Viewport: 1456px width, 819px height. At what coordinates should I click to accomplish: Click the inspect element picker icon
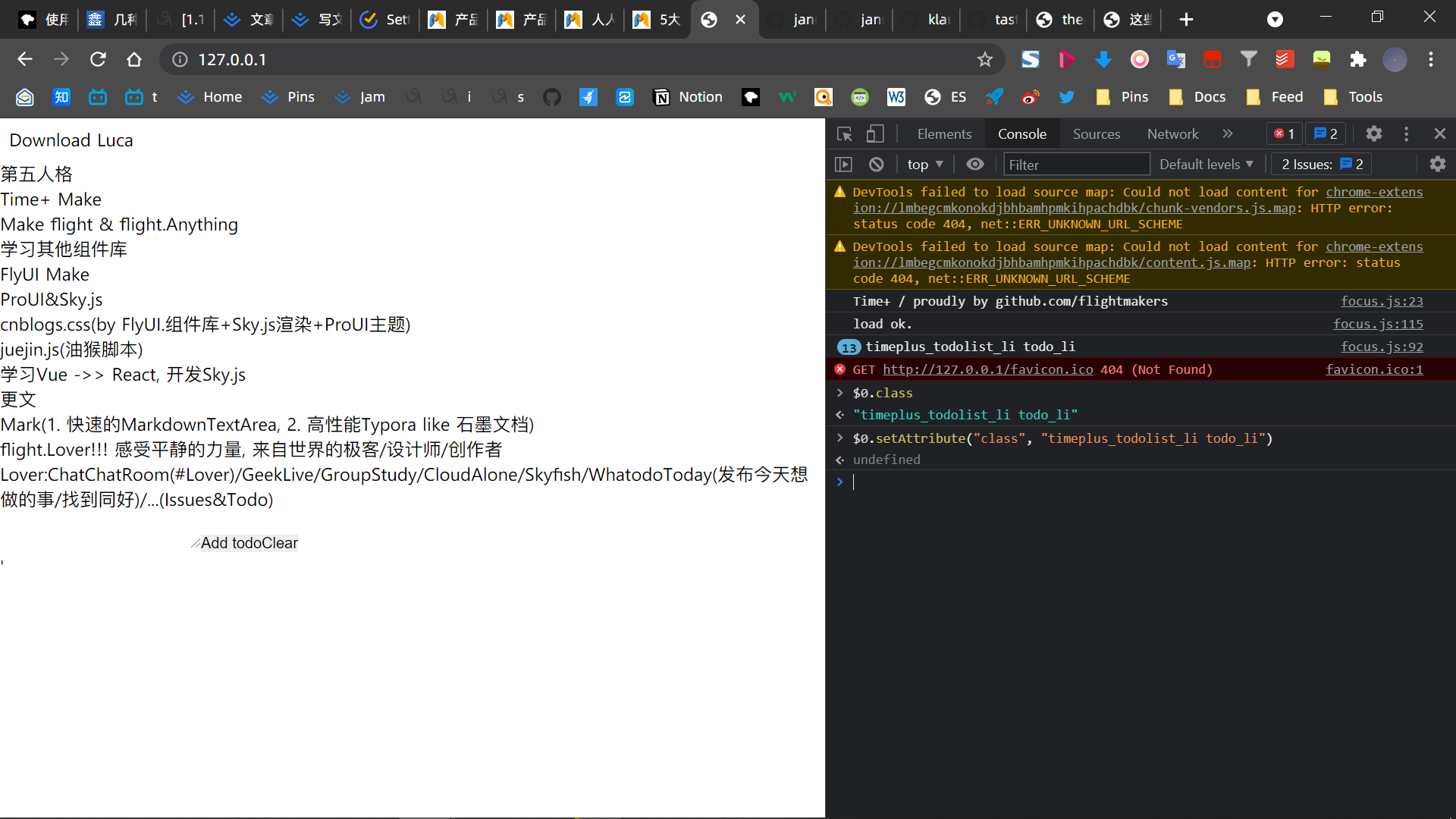click(x=844, y=134)
